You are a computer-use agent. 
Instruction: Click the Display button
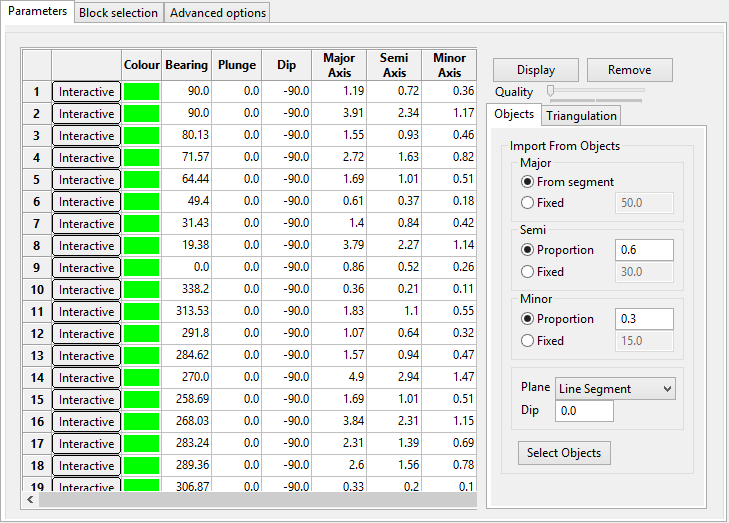[x=536, y=70]
